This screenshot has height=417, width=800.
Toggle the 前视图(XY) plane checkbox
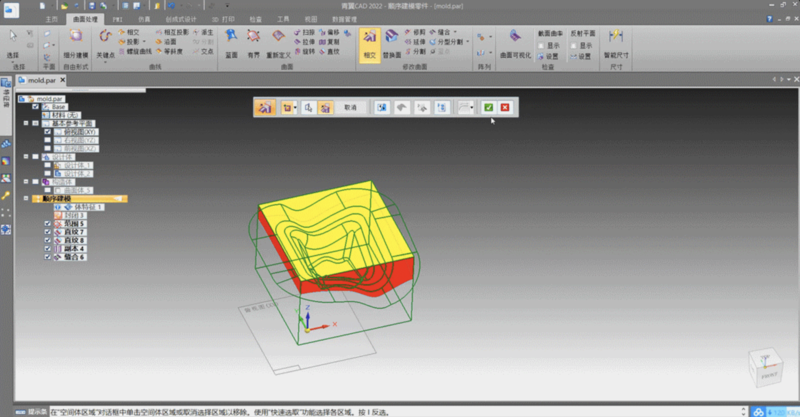(47, 131)
